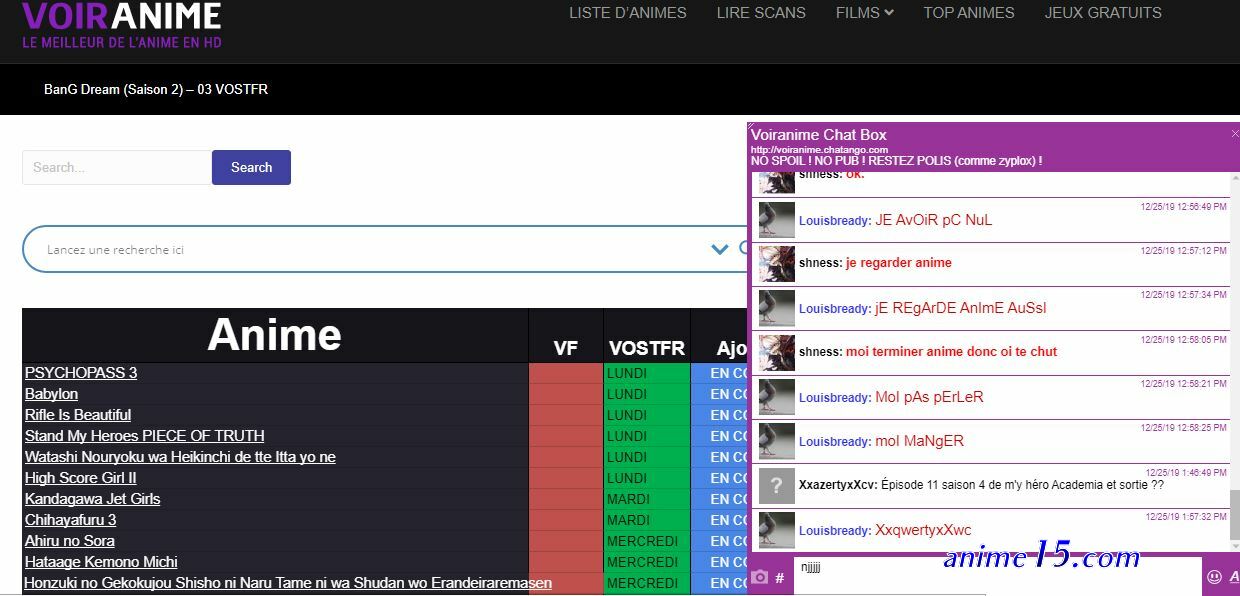This screenshot has height=596, width=1240.
Task: Click chat scrollbar down arrow
Action: click(1235, 548)
